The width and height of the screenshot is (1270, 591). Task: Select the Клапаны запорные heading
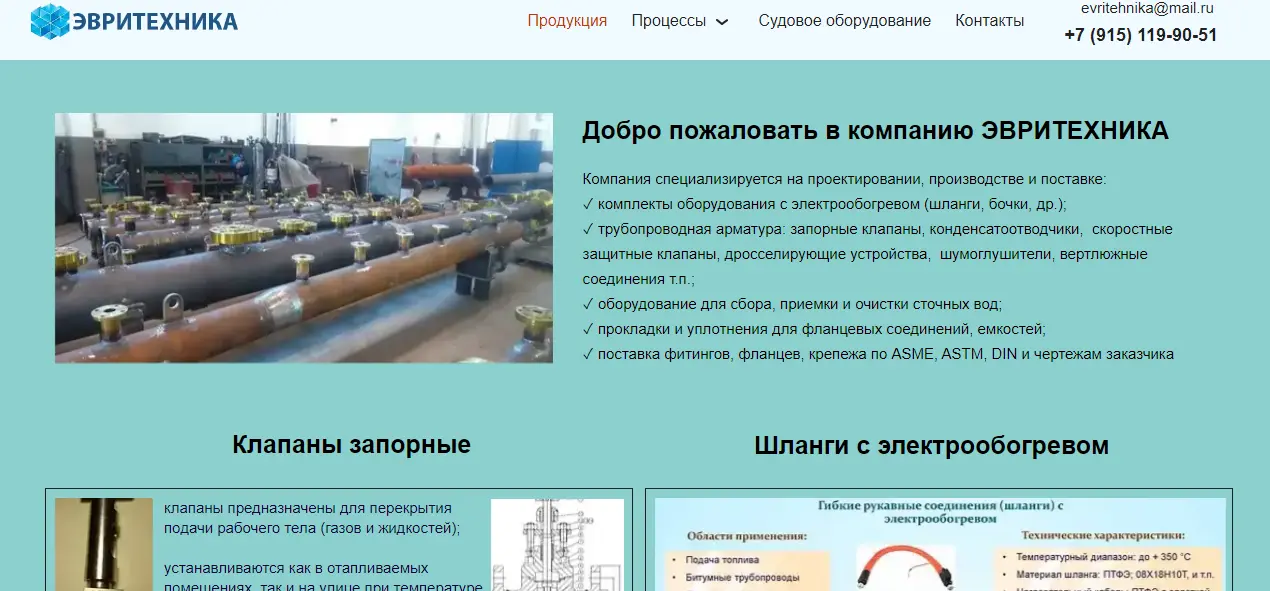(351, 444)
